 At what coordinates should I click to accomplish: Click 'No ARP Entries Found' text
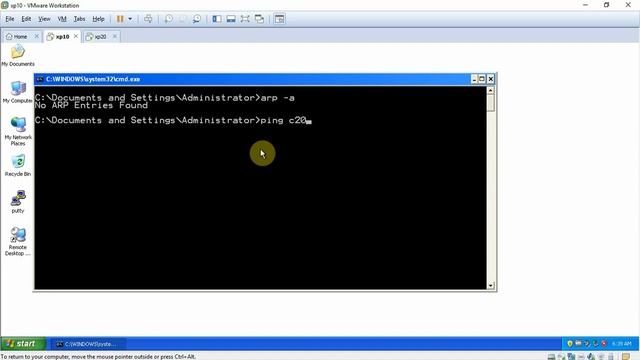pos(91,105)
